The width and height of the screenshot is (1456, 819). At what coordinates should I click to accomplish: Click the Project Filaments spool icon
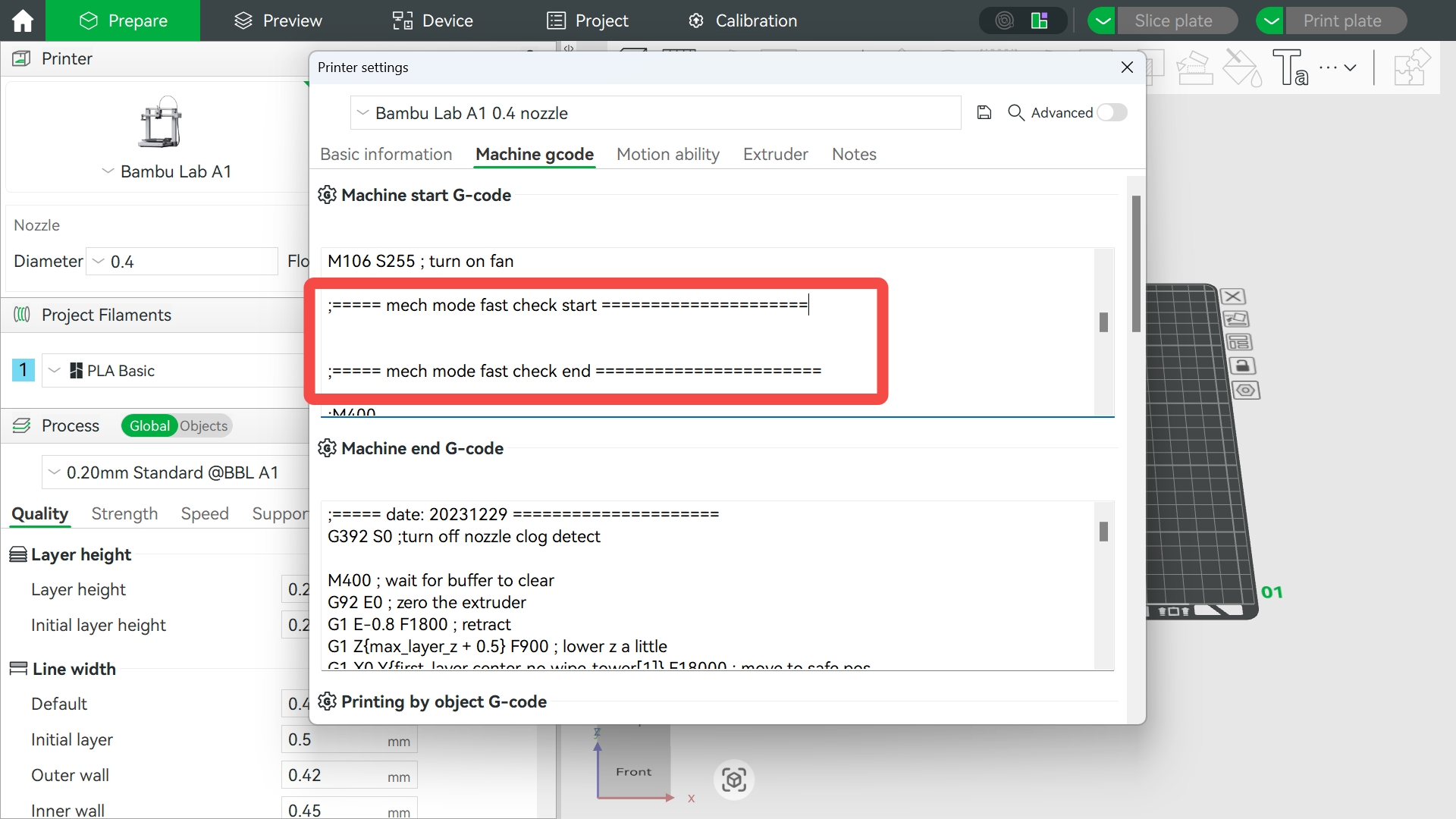pyautogui.click(x=22, y=315)
